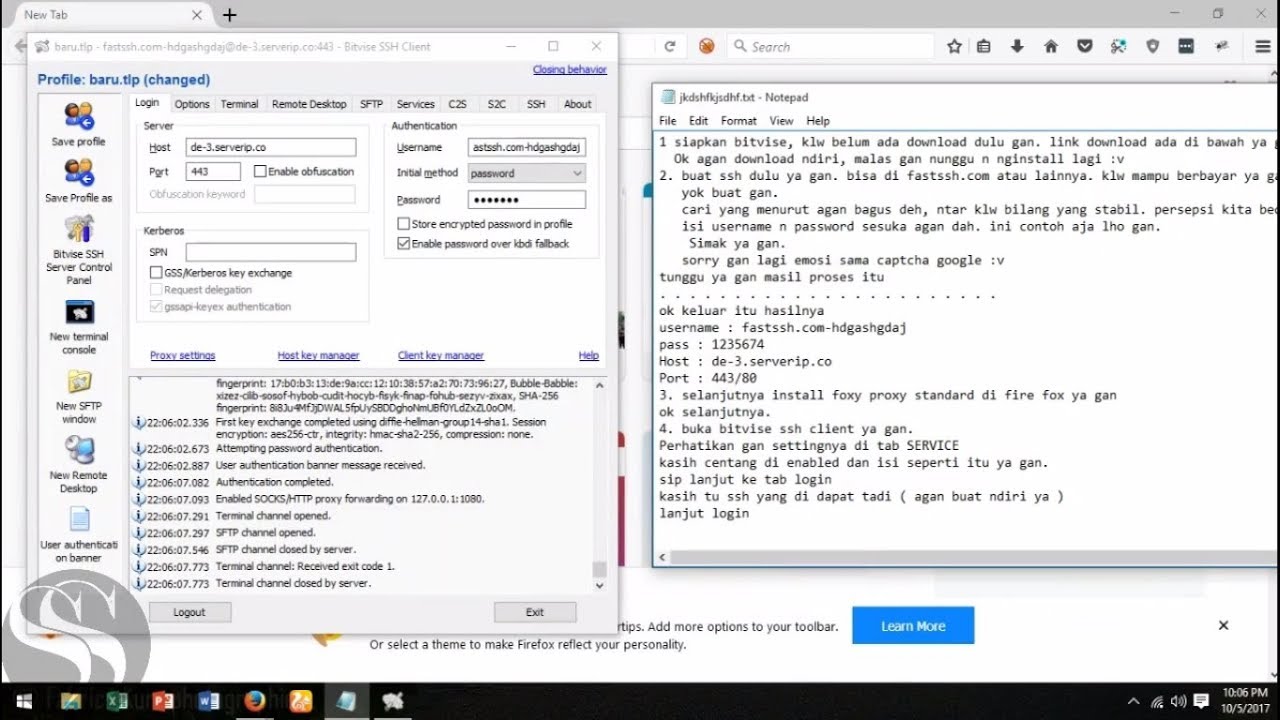Click the Bitvise log scrollbar thumb
The image size is (1280, 720).
(599, 569)
